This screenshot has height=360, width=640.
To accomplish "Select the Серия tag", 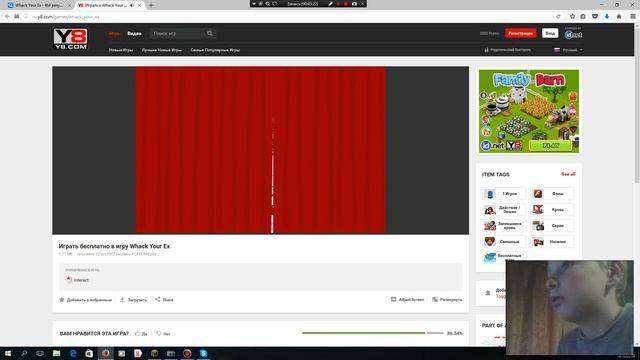I will (552, 225).
